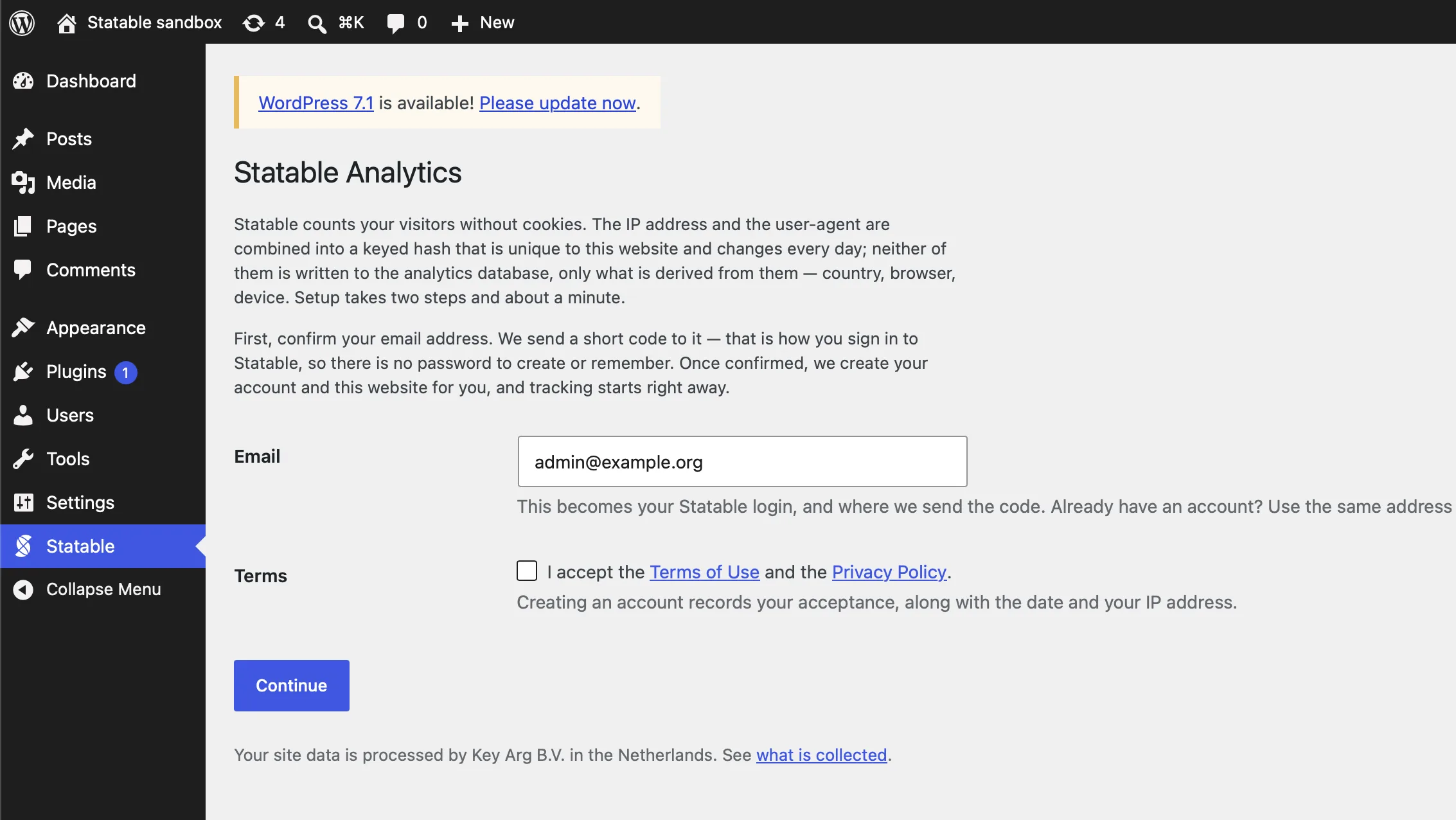Select the Appearance menu label
The height and width of the screenshot is (820, 1456).
[96, 328]
